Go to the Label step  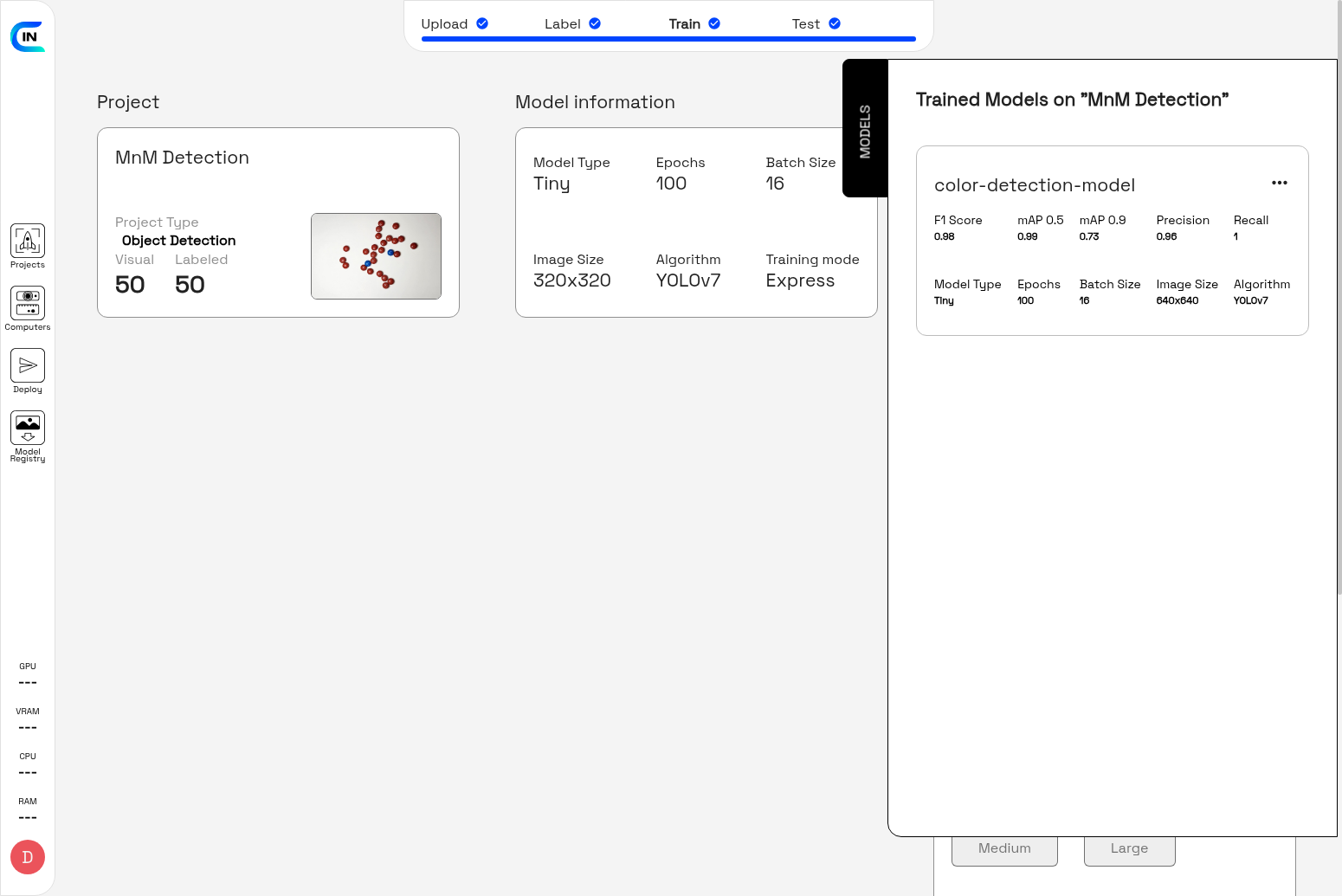pyautogui.click(x=562, y=24)
